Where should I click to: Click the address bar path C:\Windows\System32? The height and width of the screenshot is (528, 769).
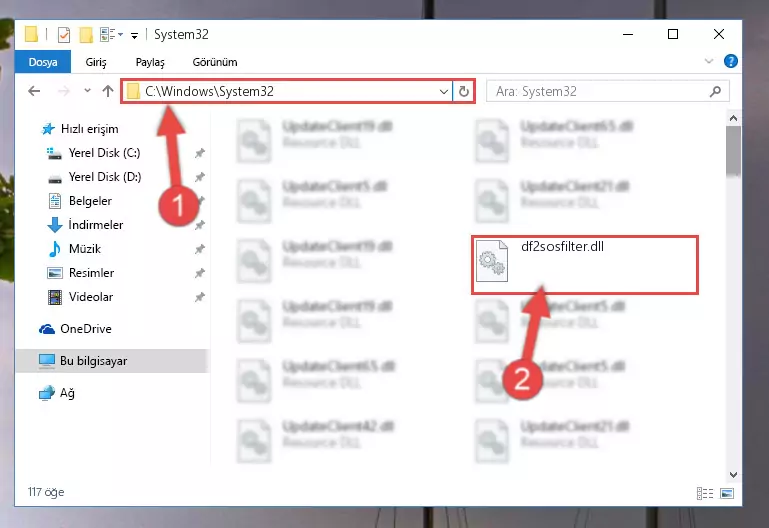pos(209,91)
